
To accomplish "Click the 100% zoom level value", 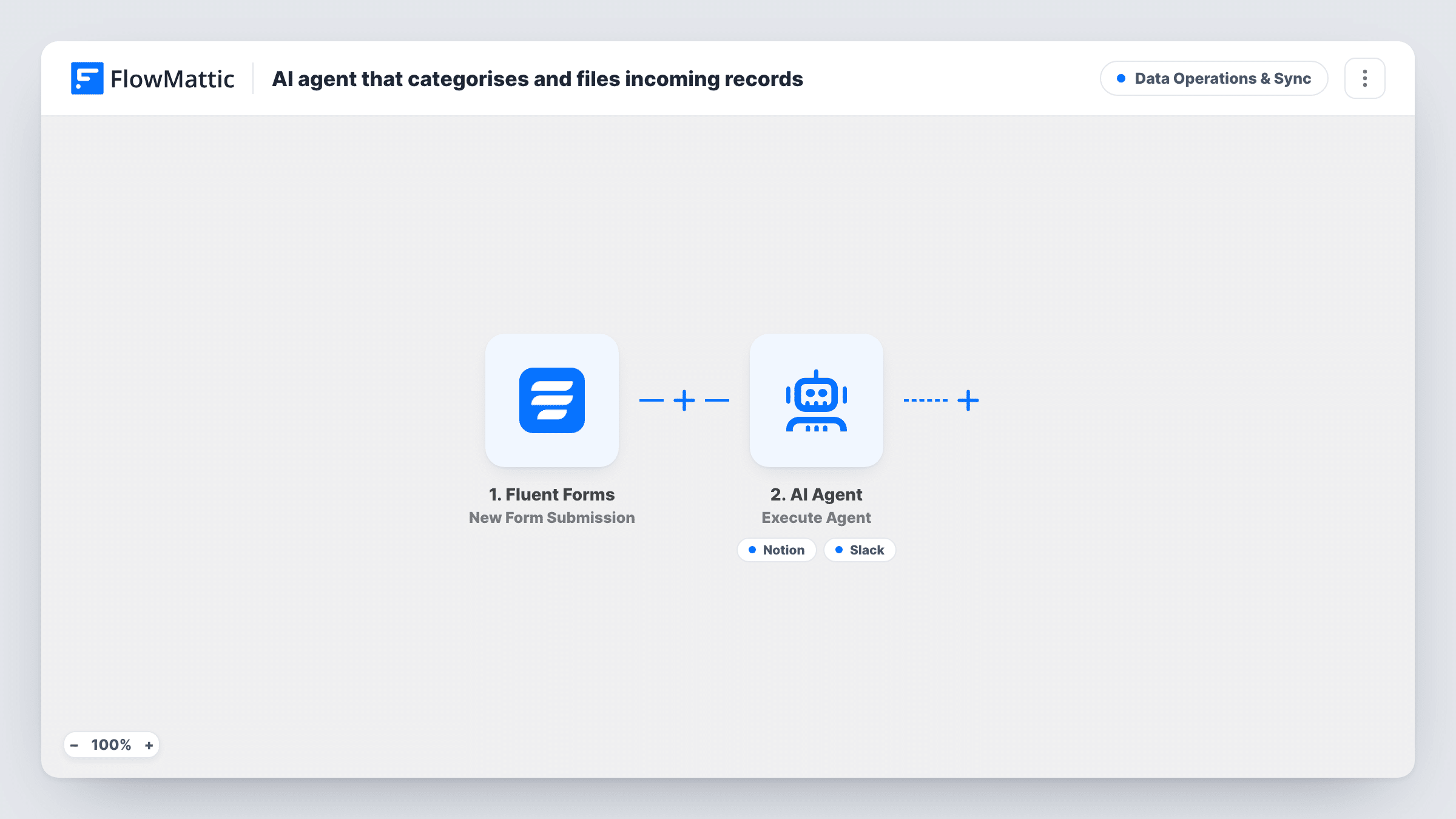I will pos(111,745).
